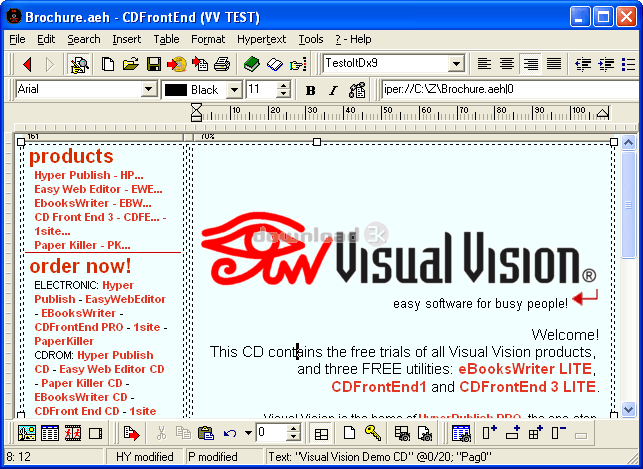
Task: Toggle the table grid view button
Action: pyautogui.click(x=321, y=433)
